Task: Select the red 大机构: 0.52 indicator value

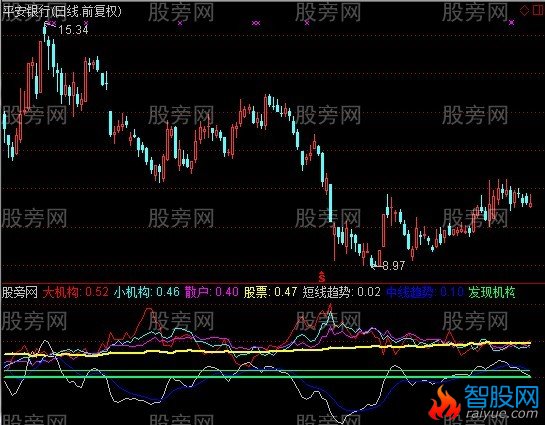Action: [76, 292]
